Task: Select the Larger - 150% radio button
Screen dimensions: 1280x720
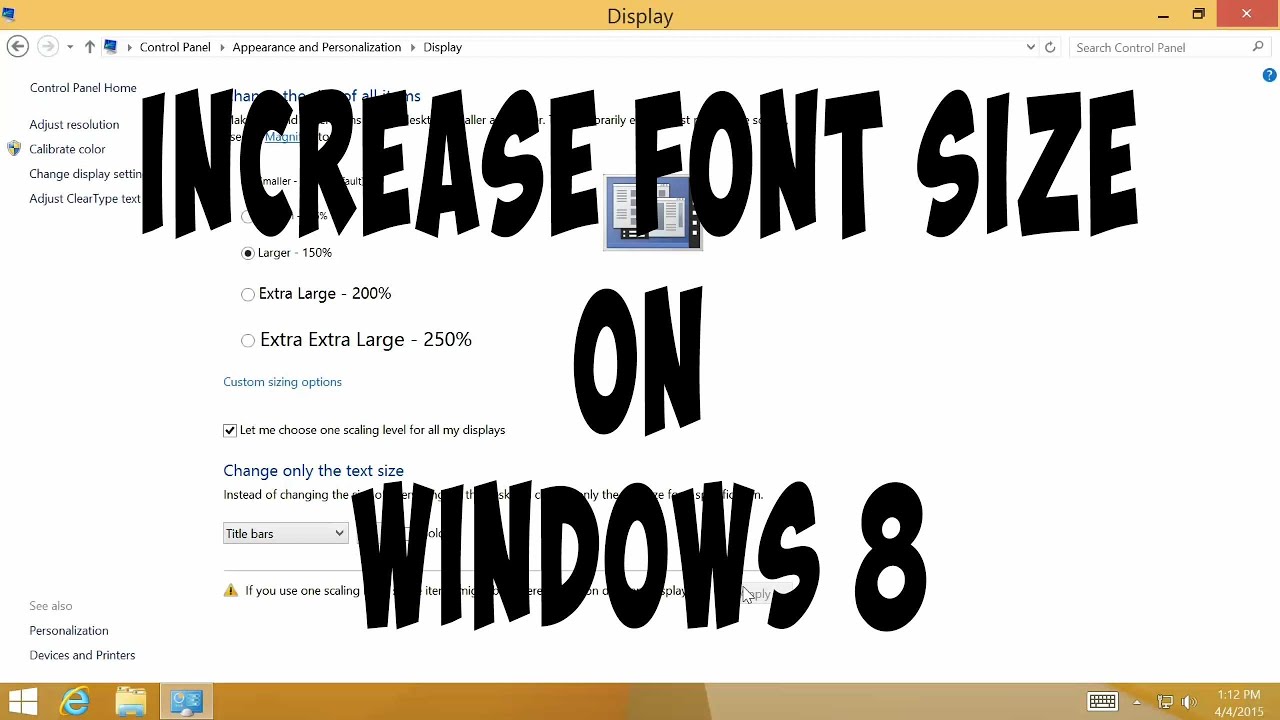Action: tap(248, 253)
